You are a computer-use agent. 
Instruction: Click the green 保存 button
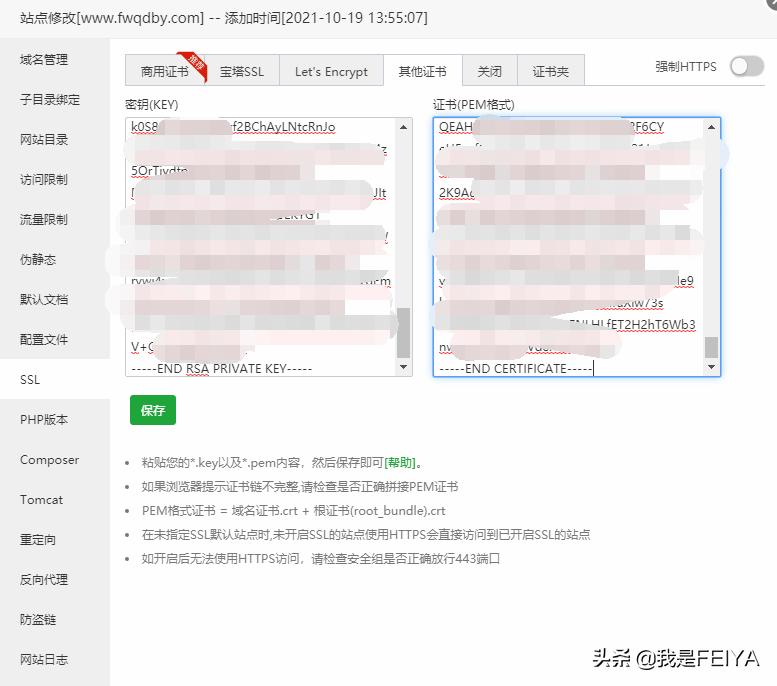[x=153, y=410]
